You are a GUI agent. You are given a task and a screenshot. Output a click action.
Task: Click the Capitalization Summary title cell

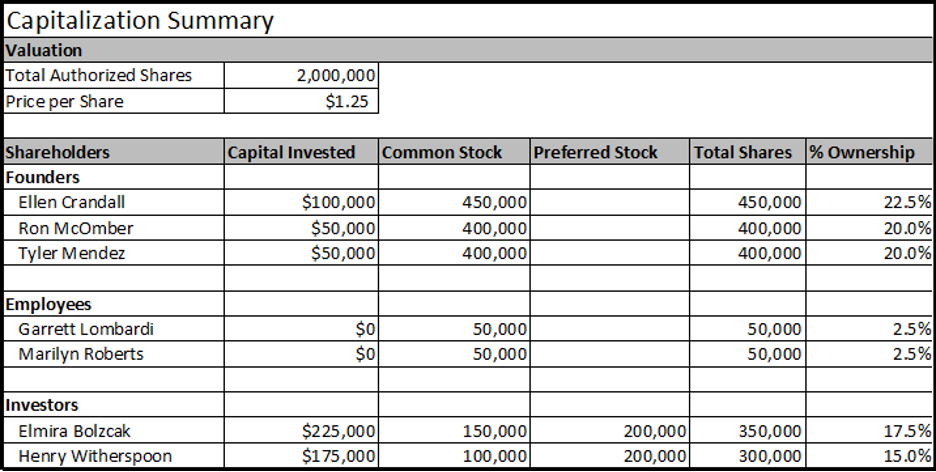[140, 21]
